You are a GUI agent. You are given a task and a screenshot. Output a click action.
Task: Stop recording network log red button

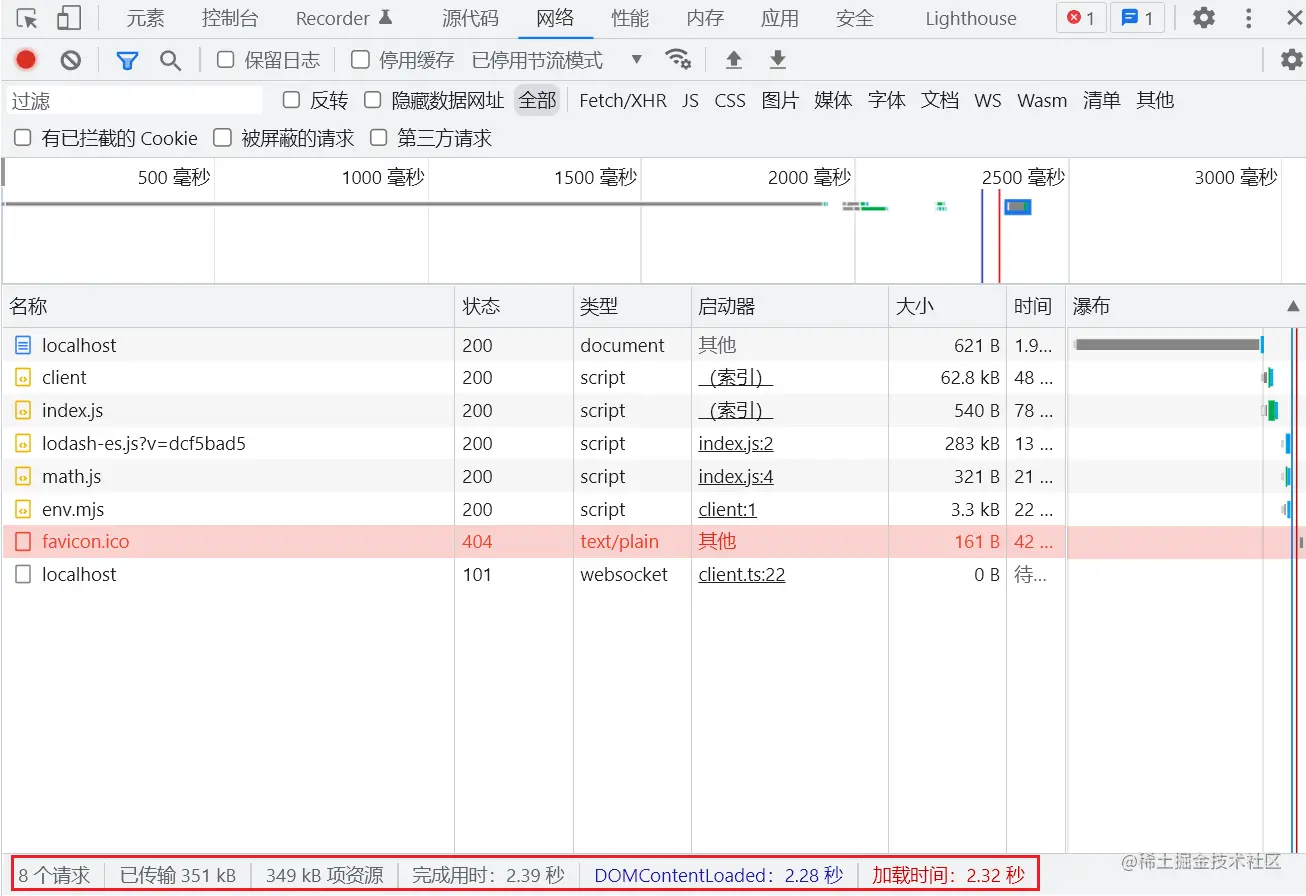[x=26, y=60]
